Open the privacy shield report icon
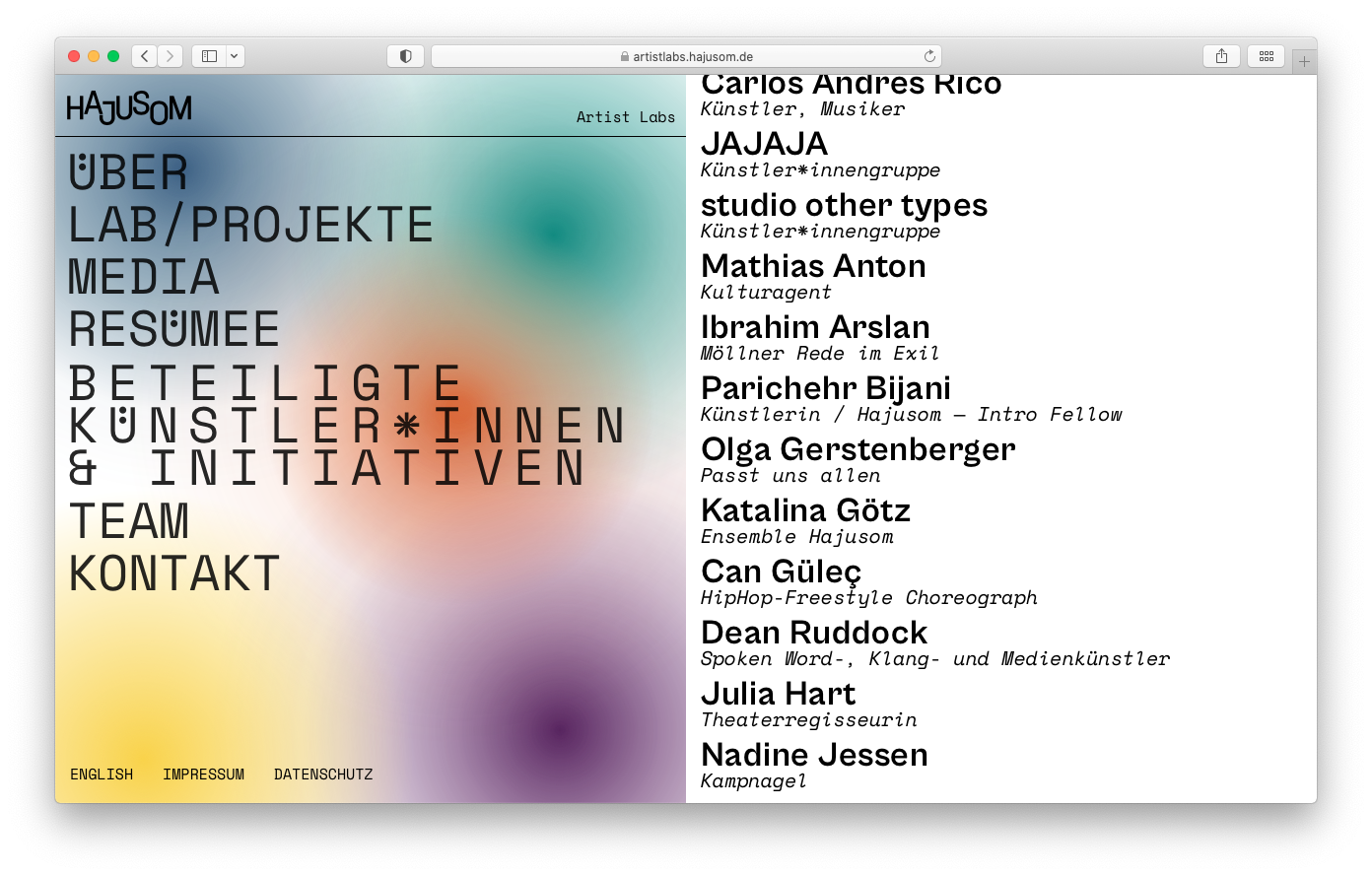 [405, 56]
